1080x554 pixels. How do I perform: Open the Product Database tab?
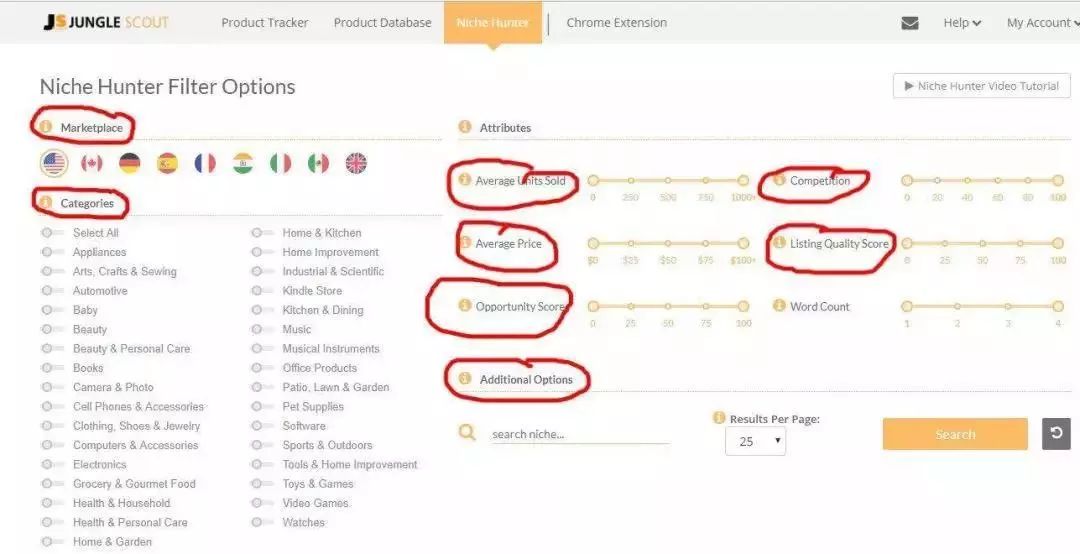pos(382,23)
